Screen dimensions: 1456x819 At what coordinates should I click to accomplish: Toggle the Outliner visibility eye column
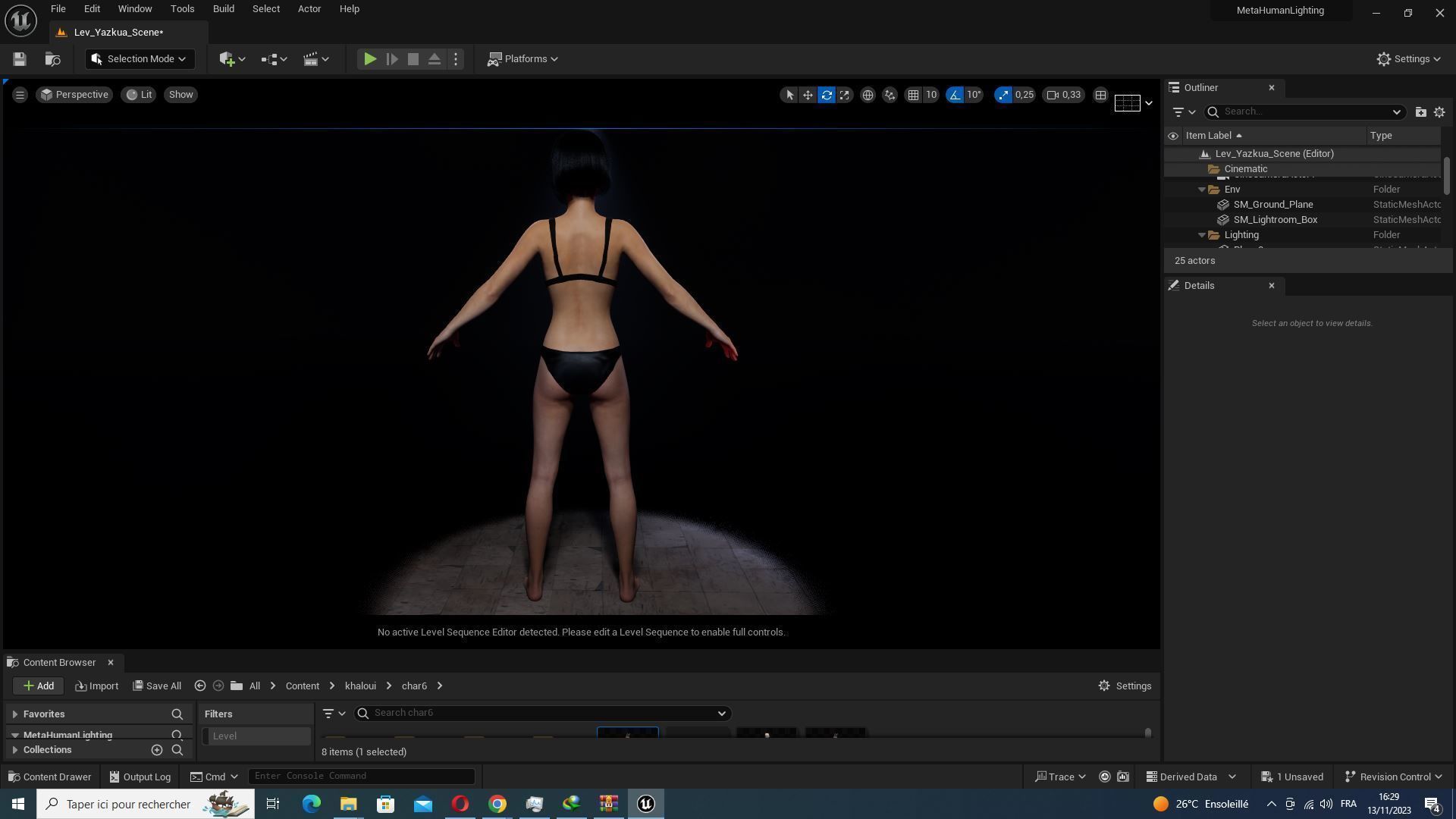1173,136
